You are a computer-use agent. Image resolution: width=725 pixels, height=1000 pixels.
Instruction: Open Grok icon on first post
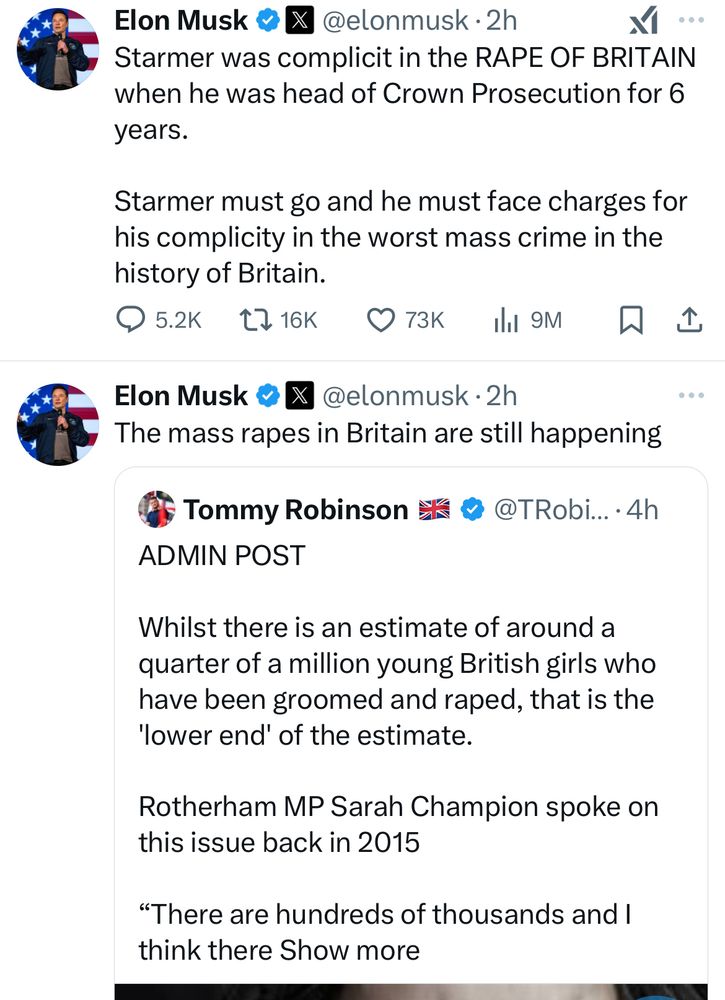click(x=641, y=20)
